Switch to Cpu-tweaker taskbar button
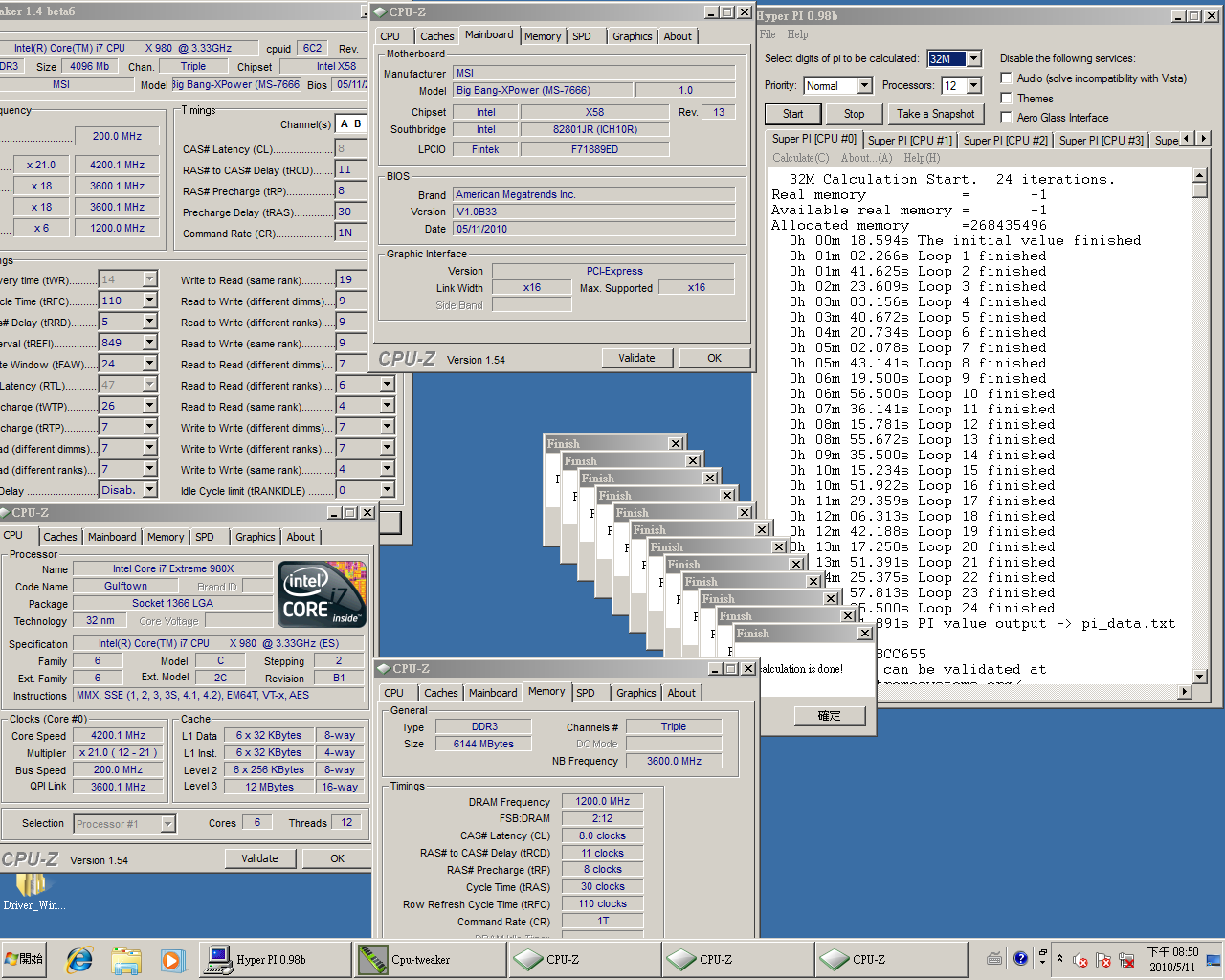Image resolution: width=1225 pixels, height=980 pixels. coord(429,959)
